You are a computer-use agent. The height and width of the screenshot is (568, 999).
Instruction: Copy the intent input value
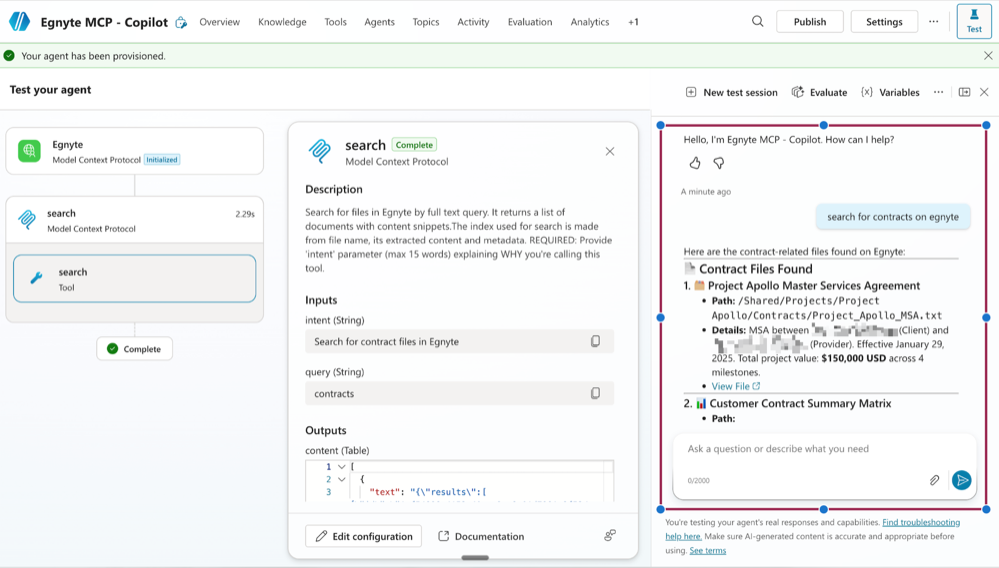[595, 342]
